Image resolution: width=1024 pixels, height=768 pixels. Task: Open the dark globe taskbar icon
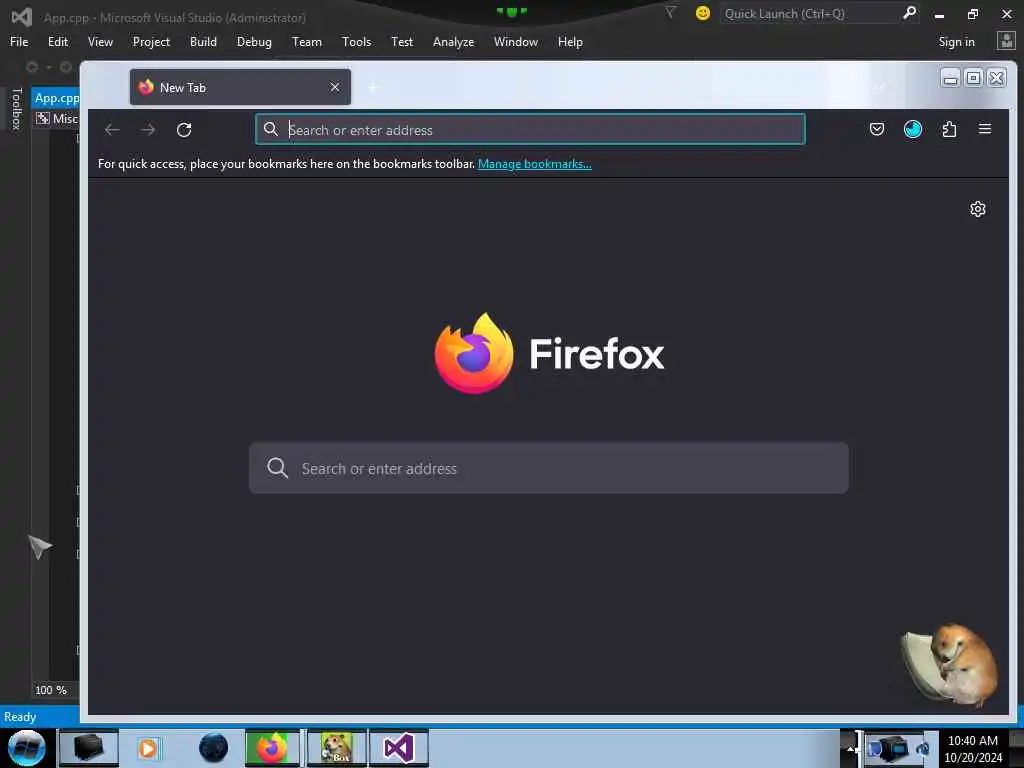pyautogui.click(x=214, y=748)
